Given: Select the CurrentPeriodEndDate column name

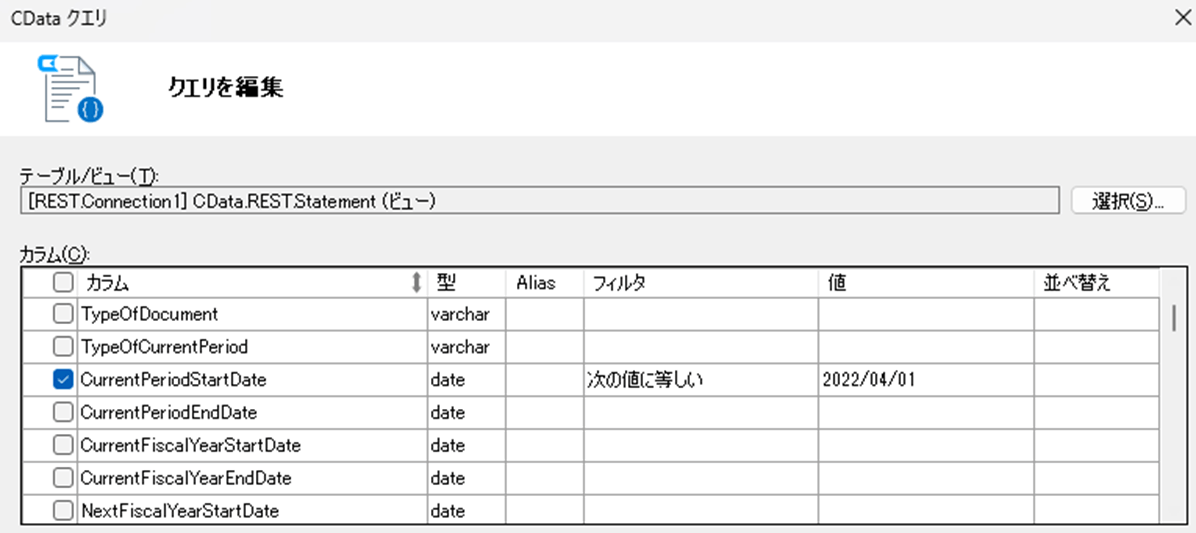Looking at the screenshot, I should pyautogui.click(x=169, y=413).
